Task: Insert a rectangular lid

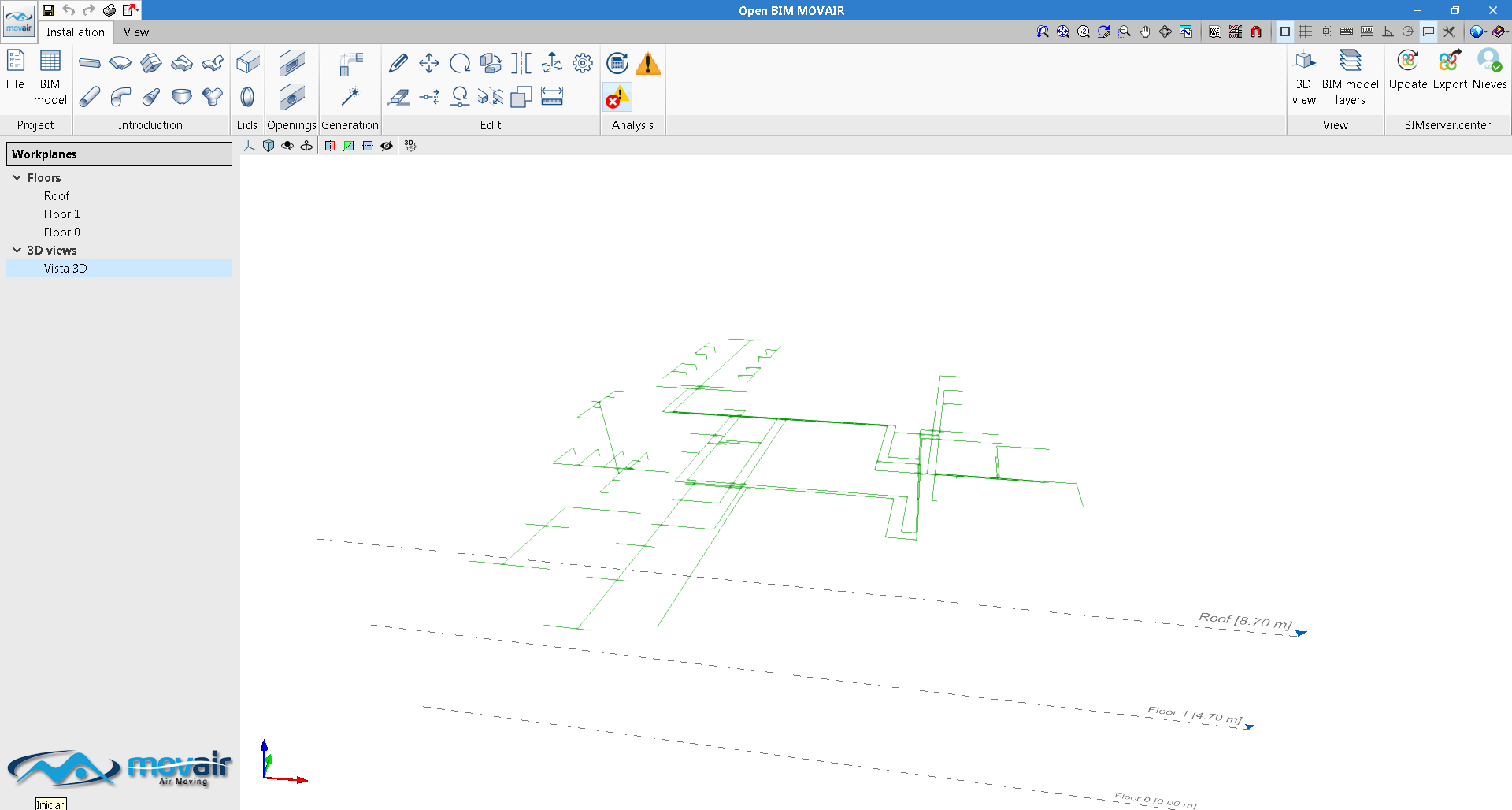Action: (247, 63)
